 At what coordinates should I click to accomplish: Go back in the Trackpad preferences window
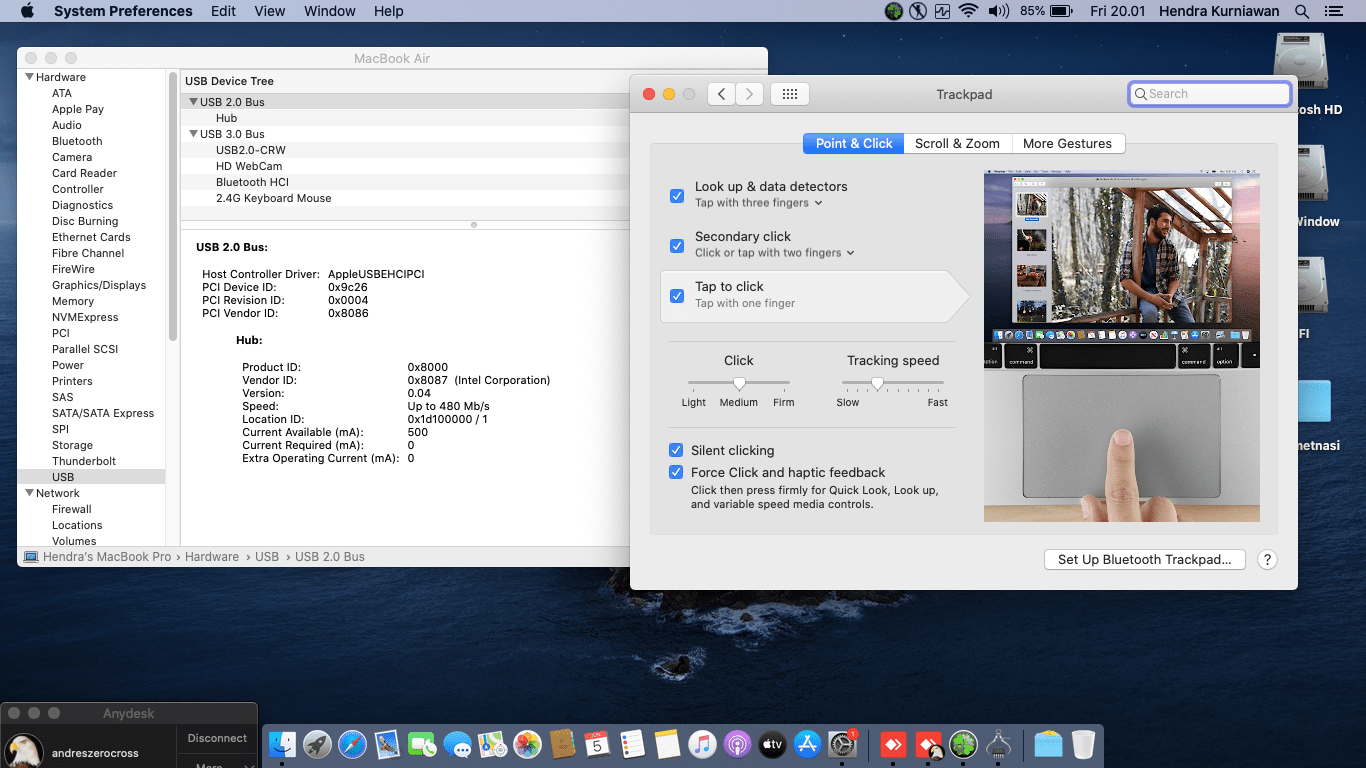coord(722,94)
